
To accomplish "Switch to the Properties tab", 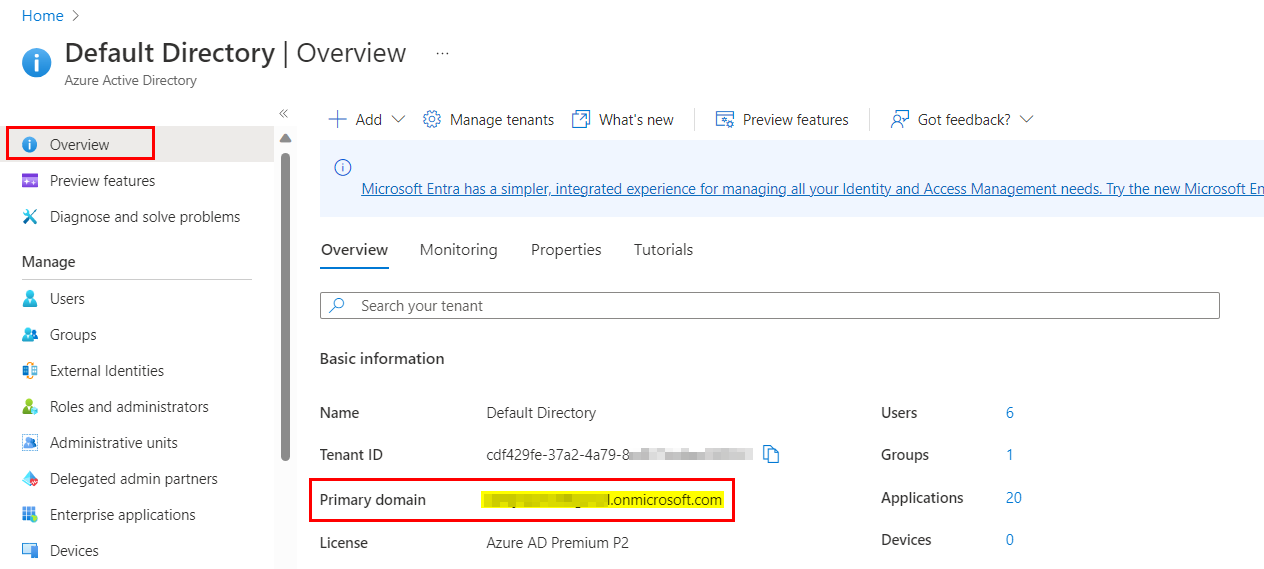I will (566, 250).
